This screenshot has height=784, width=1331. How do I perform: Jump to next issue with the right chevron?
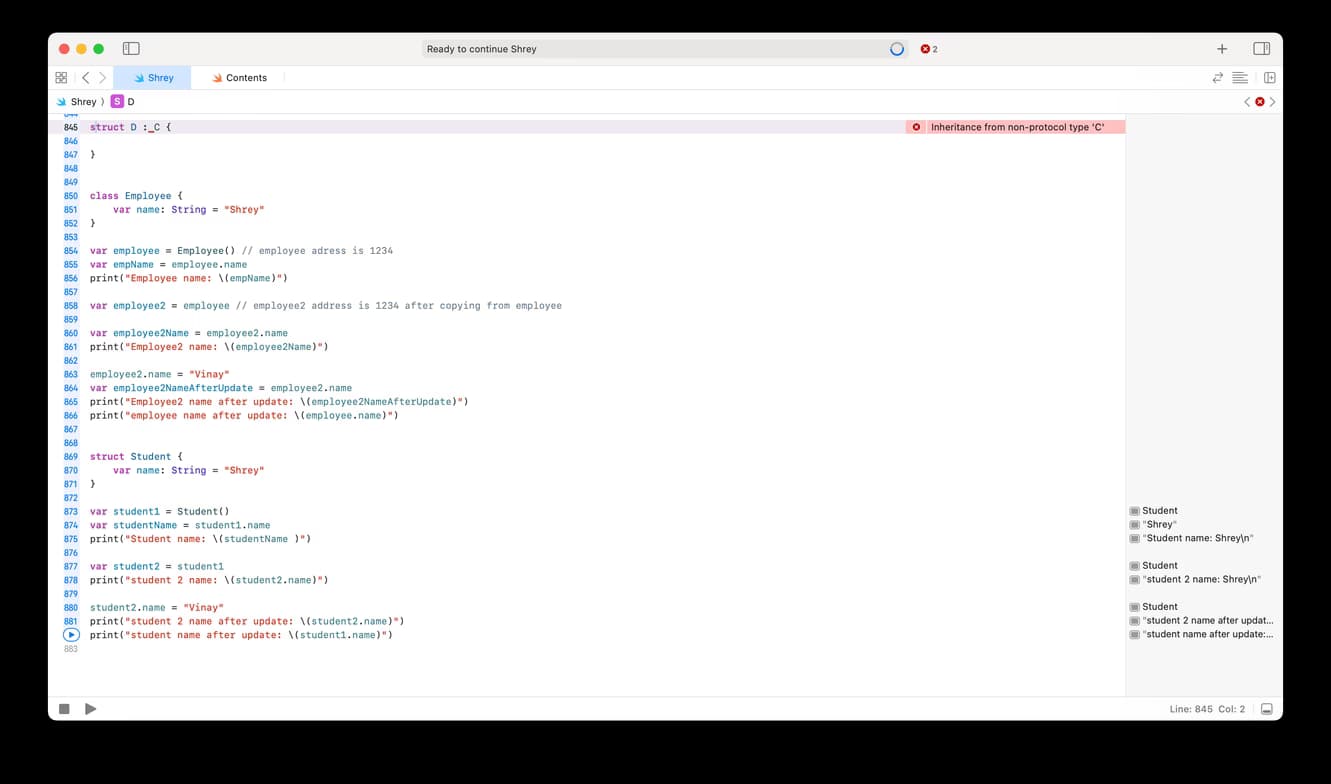(1270, 101)
